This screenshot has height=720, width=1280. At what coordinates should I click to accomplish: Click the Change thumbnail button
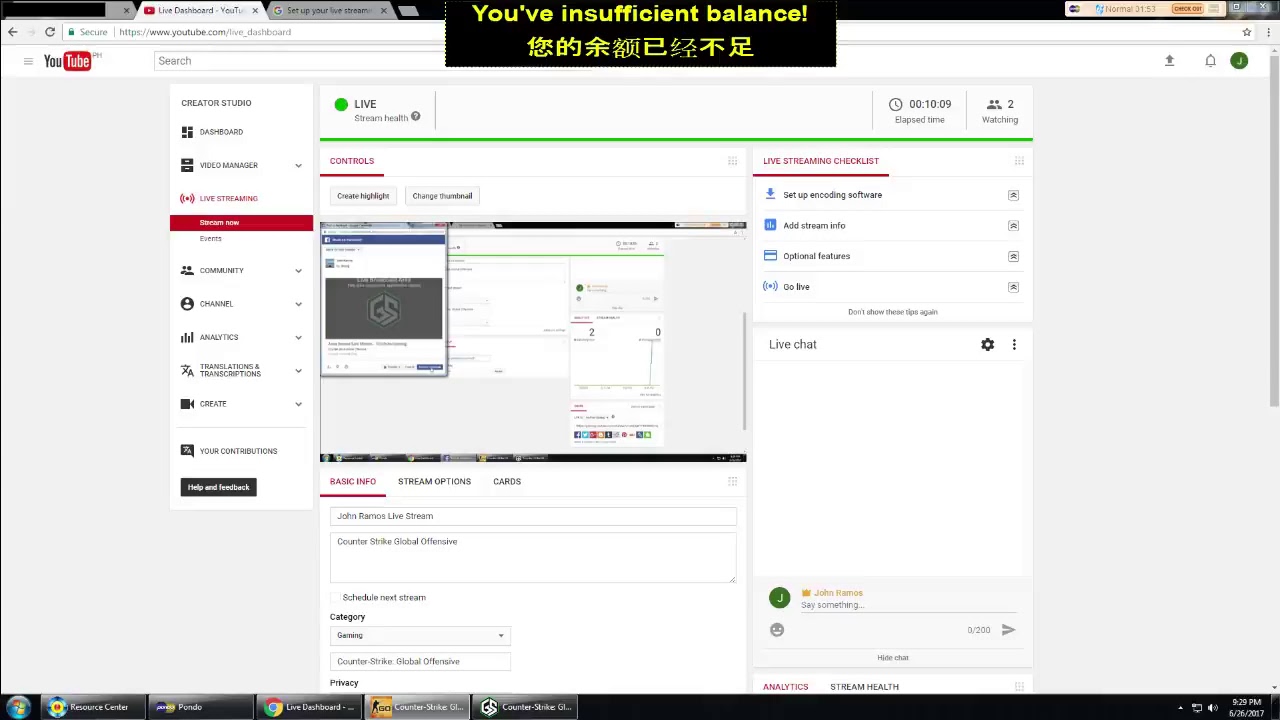point(442,196)
